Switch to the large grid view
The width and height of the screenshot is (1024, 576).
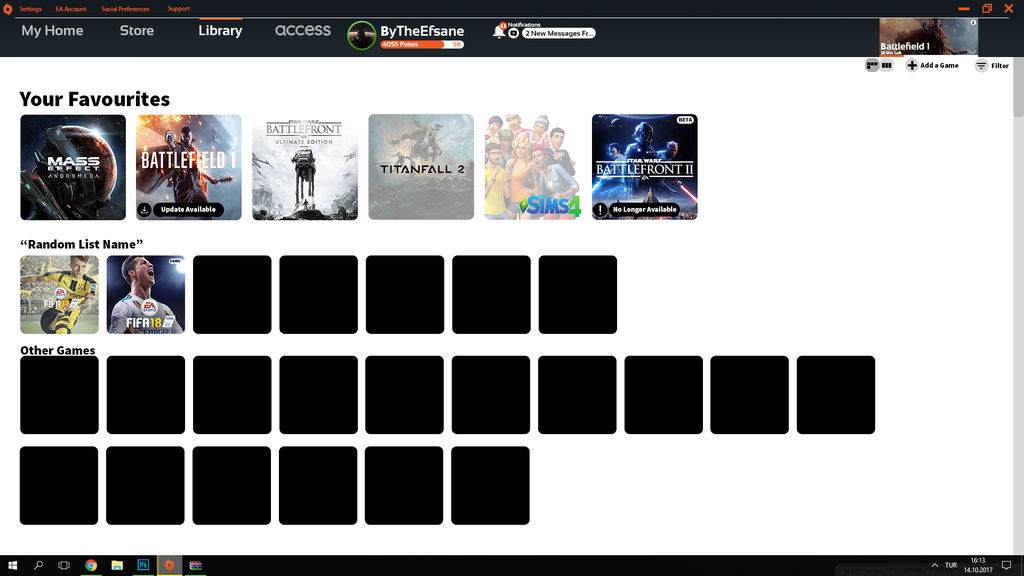point(871,65)
